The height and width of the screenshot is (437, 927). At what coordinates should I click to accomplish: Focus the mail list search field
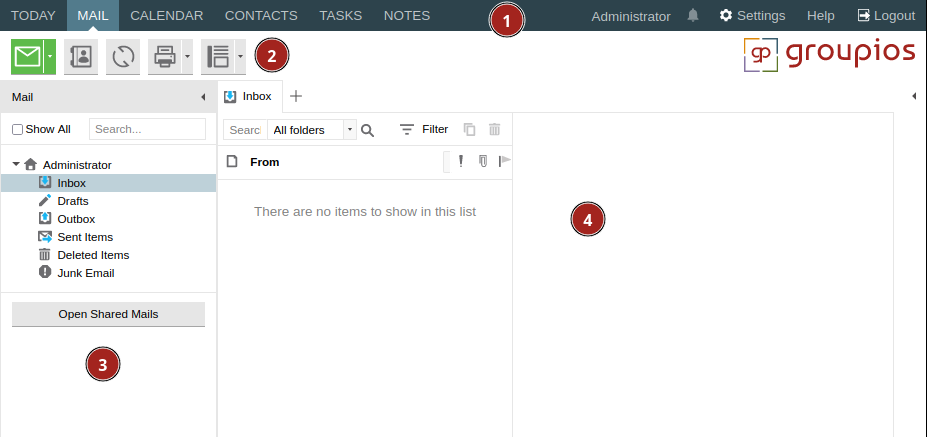pos(245,130)
